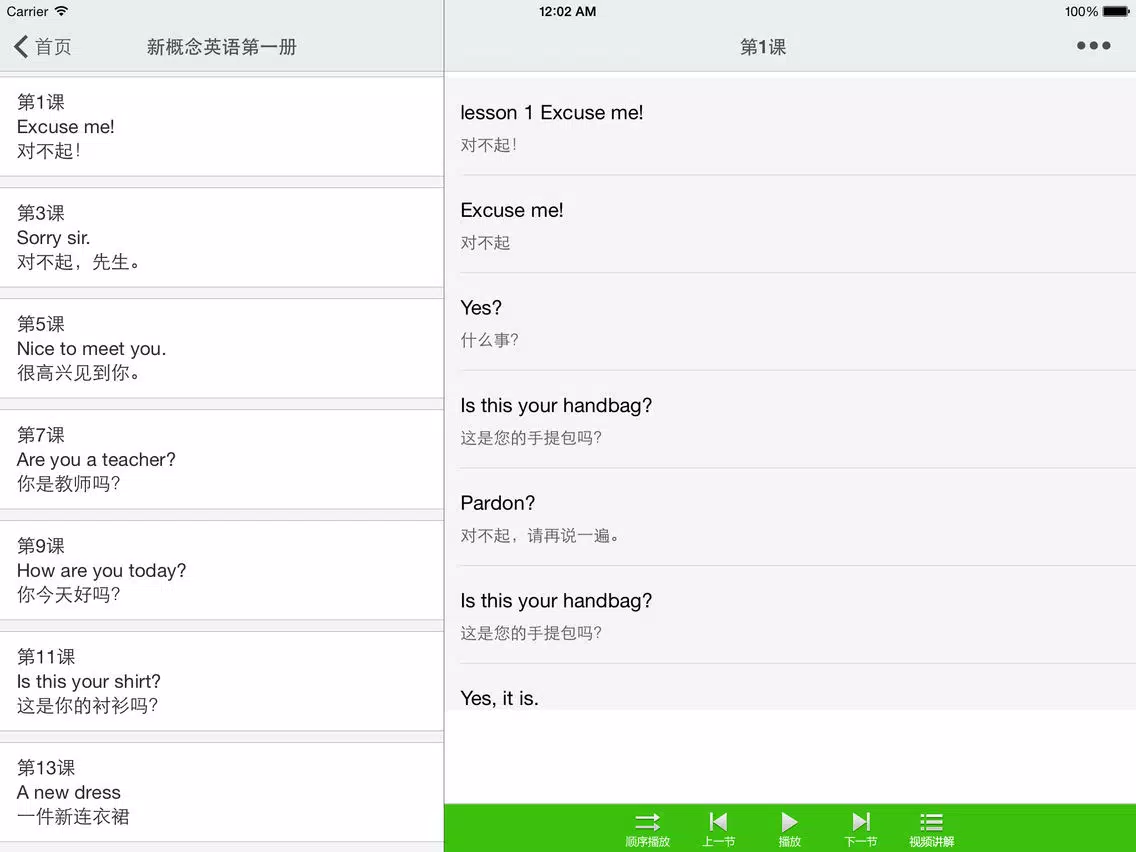The image size is (1136, 852).
Task: Open lesson 第7课 Are you a teacher?
Action: 222,459
